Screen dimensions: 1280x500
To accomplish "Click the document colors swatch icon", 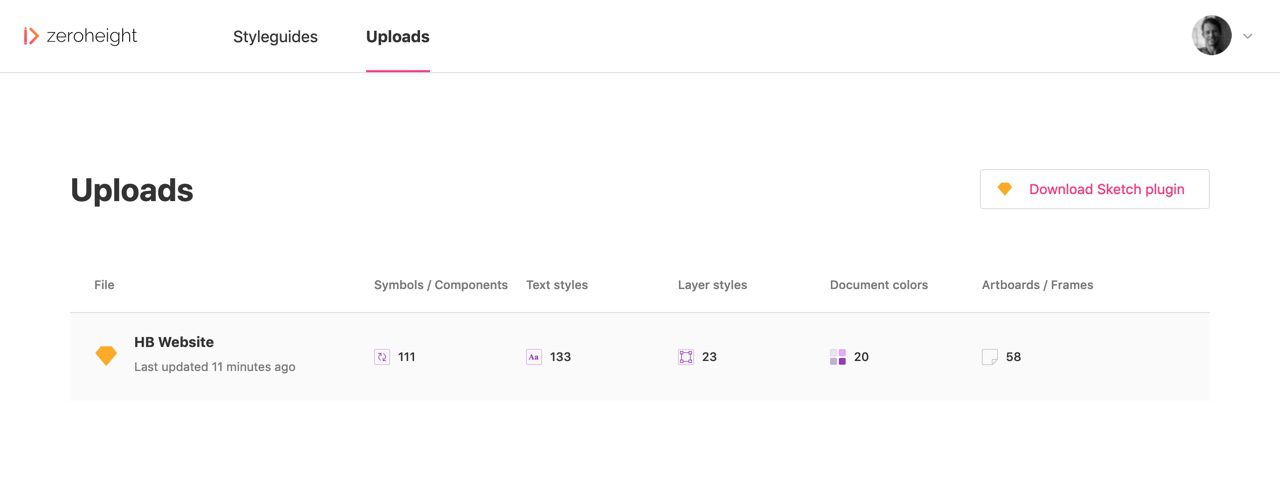I will (x=838, y=357).
